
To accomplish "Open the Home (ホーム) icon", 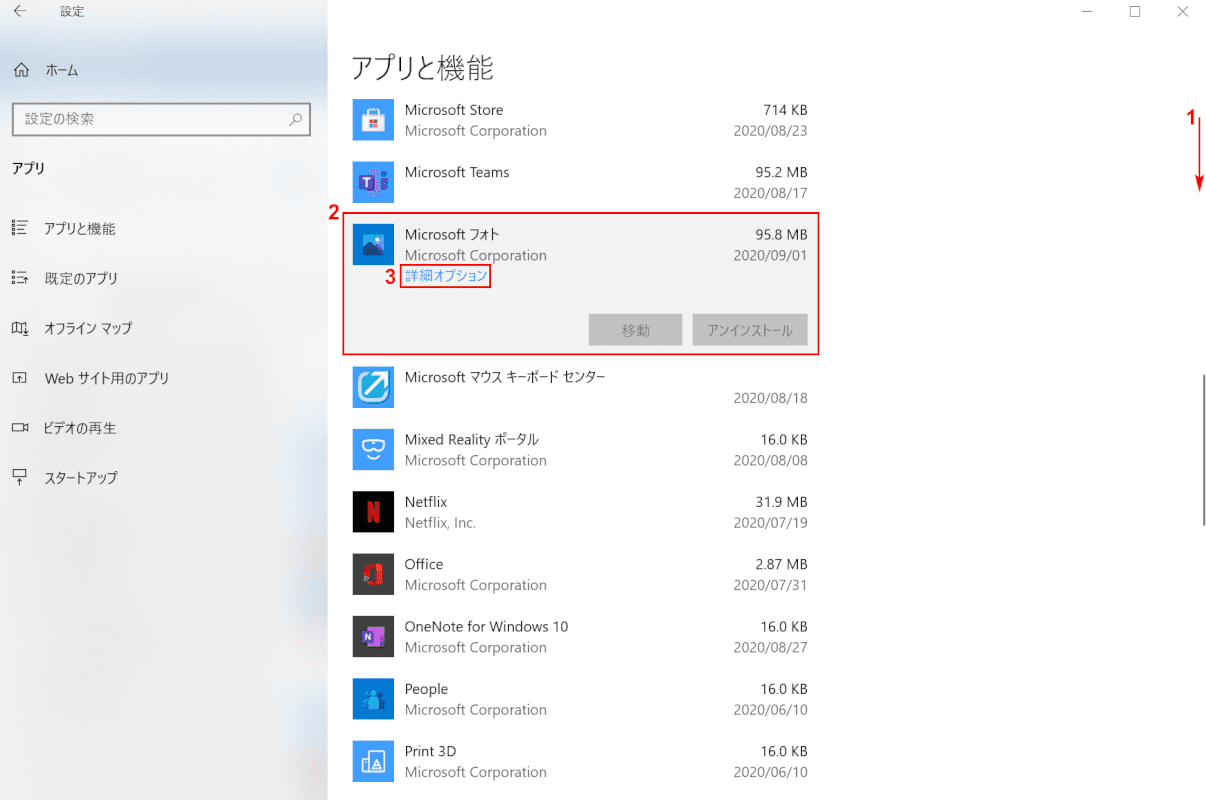I will pos(21,70).
